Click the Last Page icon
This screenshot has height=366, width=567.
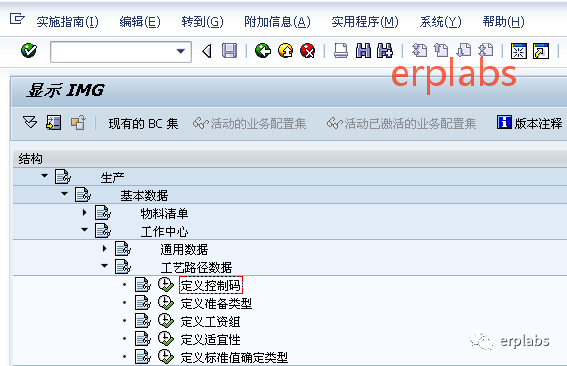(x=486, y=50)
